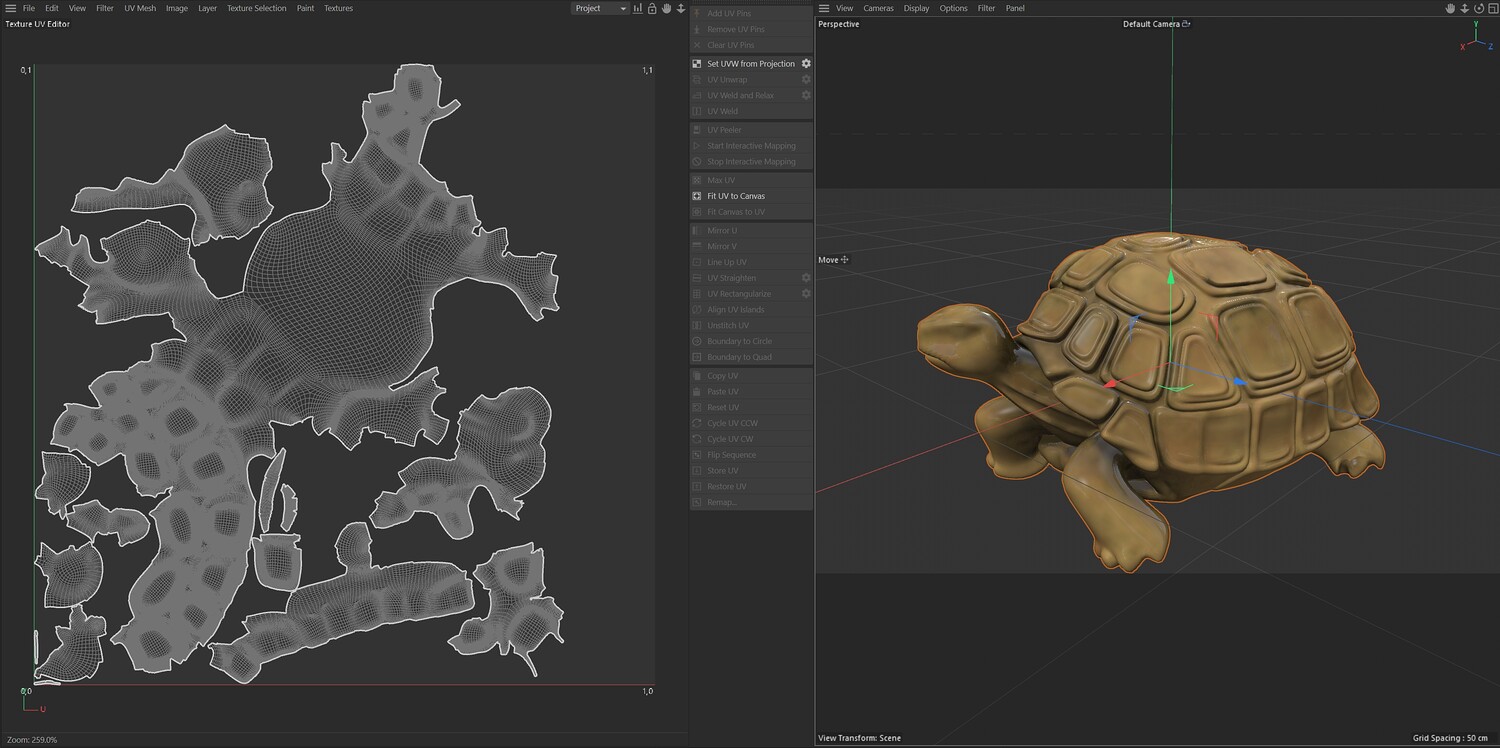
Task: Open the Project dropdown in UV editor
Action: click(x=600, y=8)
